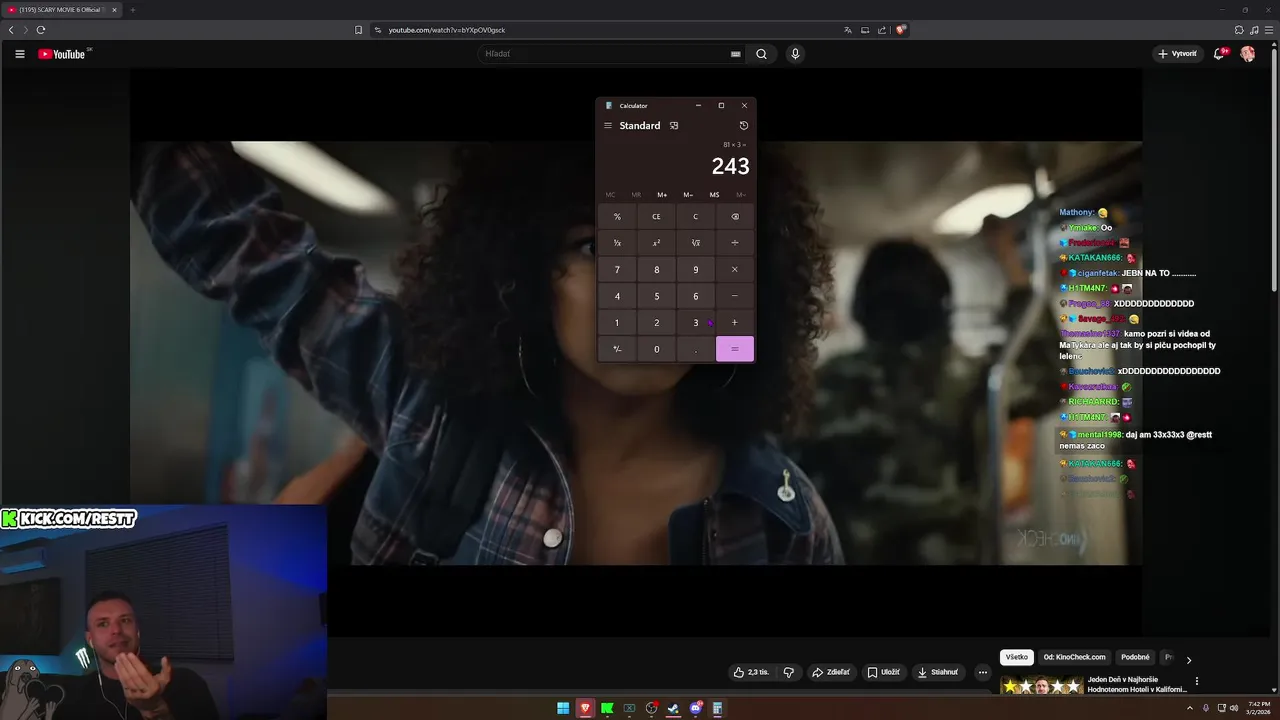The height and width of the screenshot is (720, 1280).
Task: Click the square root key
Action: tap(696, 243)
